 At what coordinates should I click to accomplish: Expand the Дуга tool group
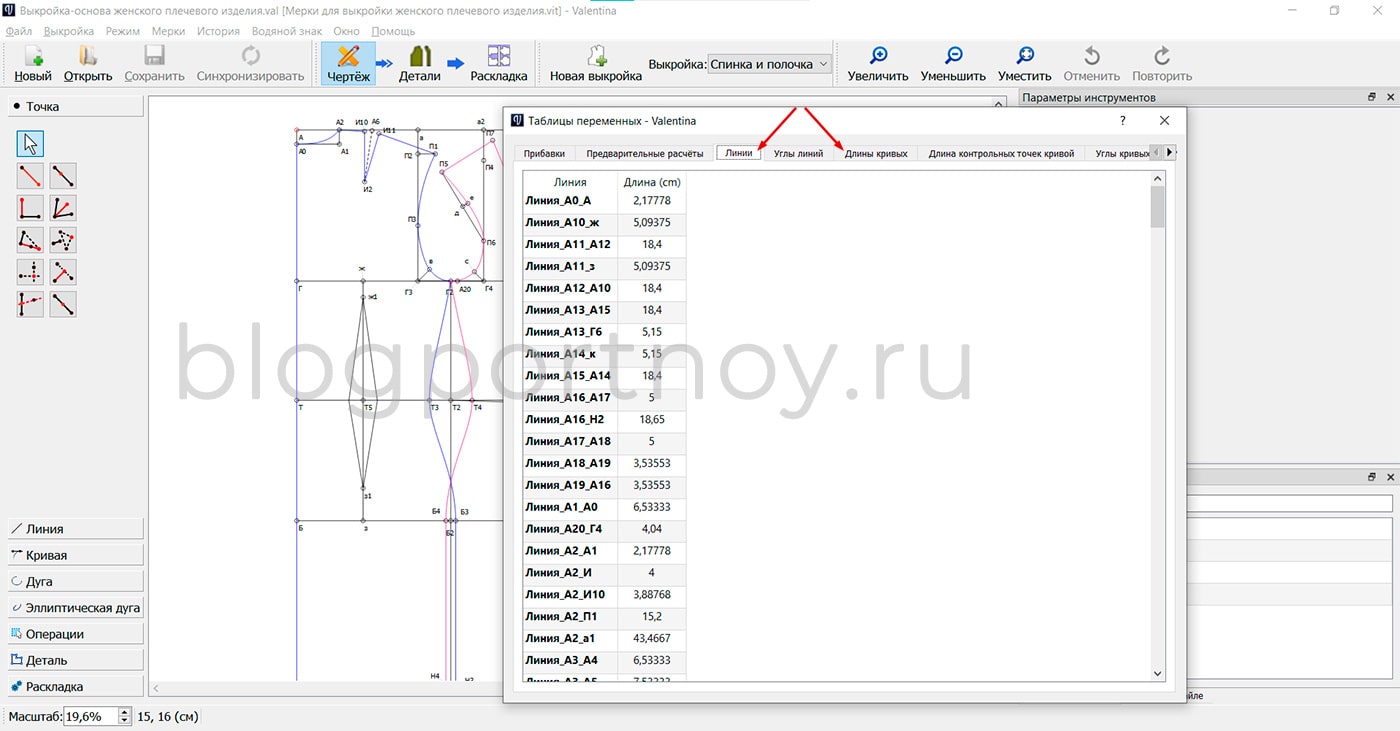76,581
